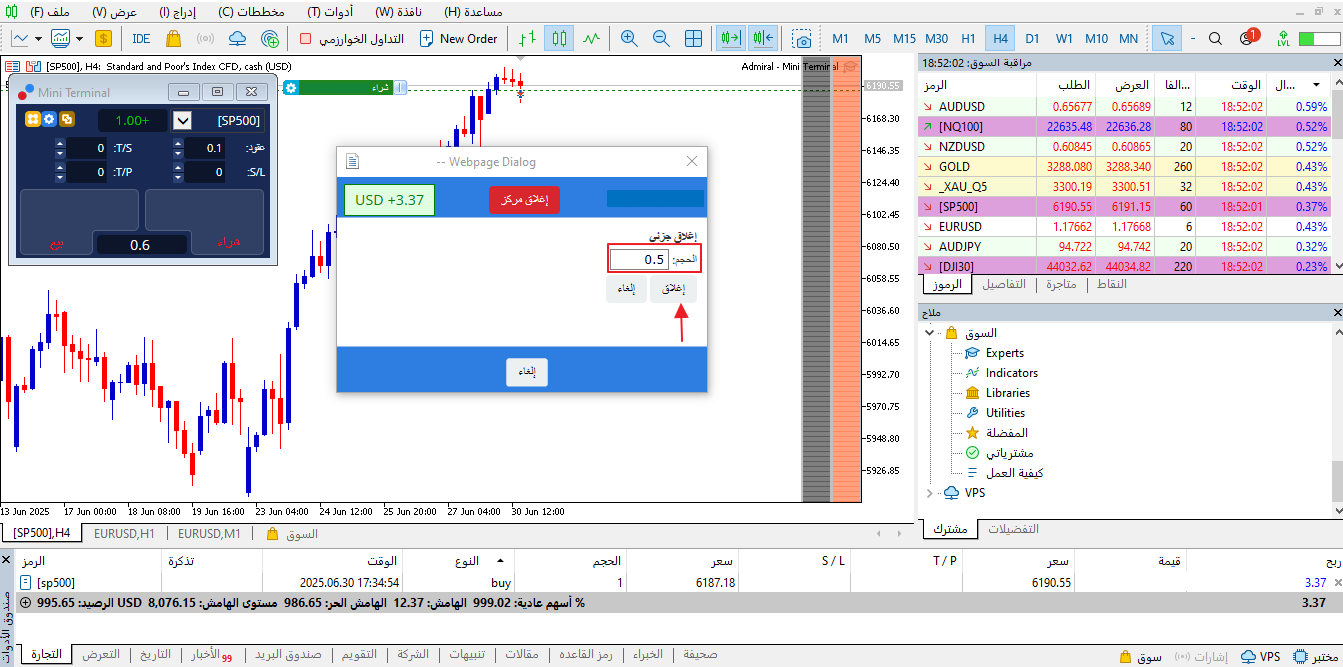Open the IDE MetaEditor icon
Image resolution: width=1343 pixels, height=667 pixels.
click(141, 39)
